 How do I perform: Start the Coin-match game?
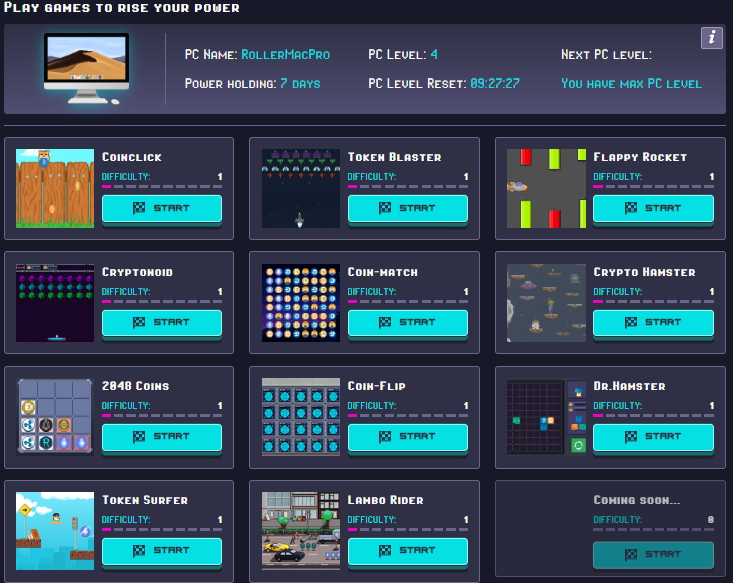point(407,322)
